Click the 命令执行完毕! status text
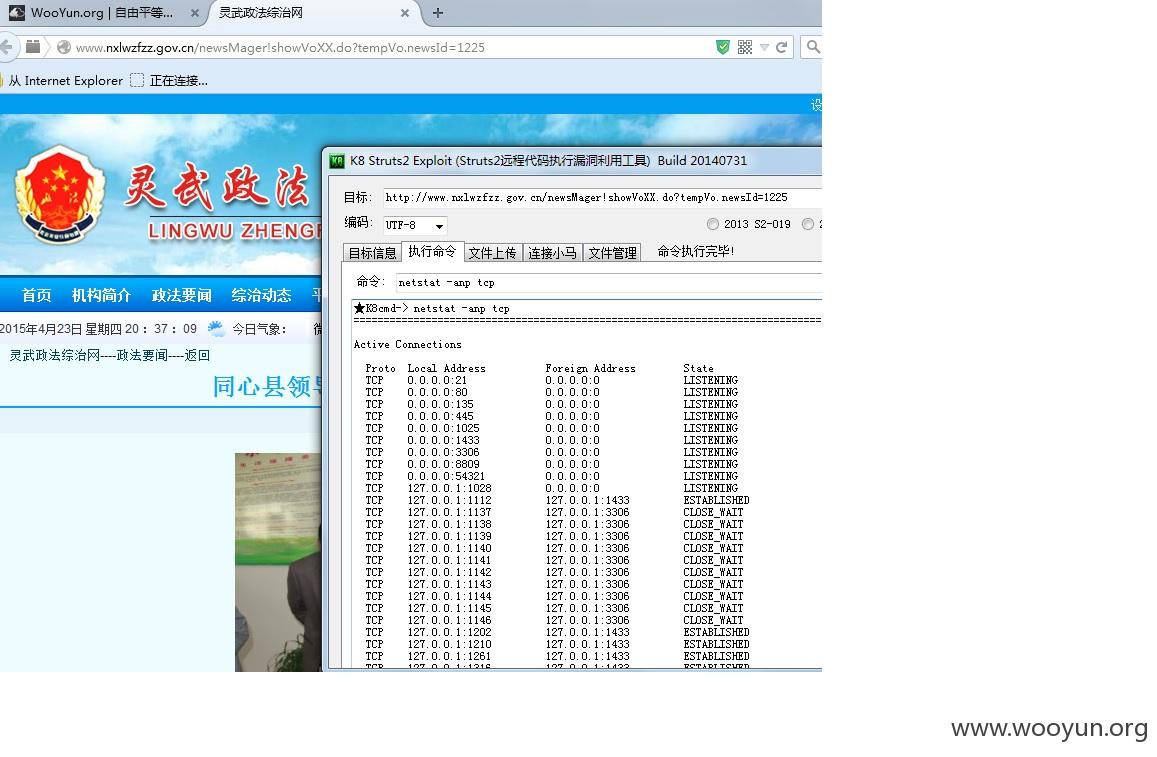Image resolution: width=1157 pixels, height=757 pixels. (696, 252)
